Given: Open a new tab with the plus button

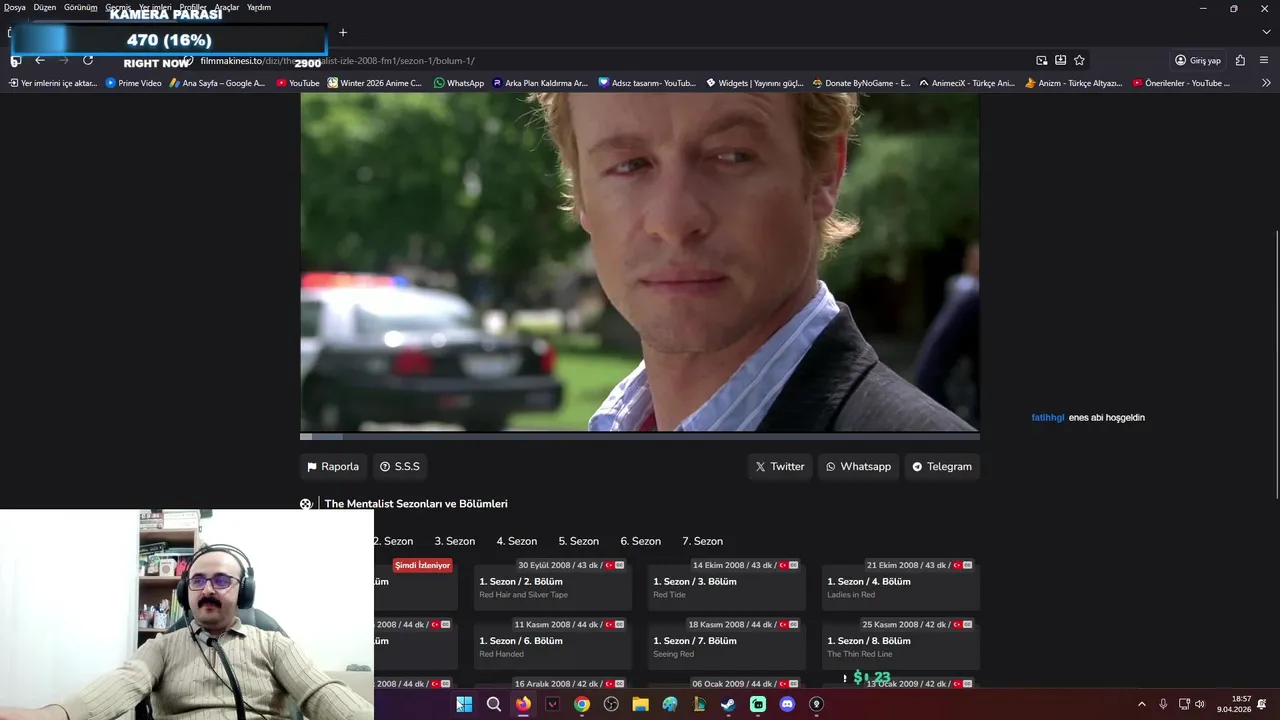Looking at the screenshot, I should [x=343, y=32].
